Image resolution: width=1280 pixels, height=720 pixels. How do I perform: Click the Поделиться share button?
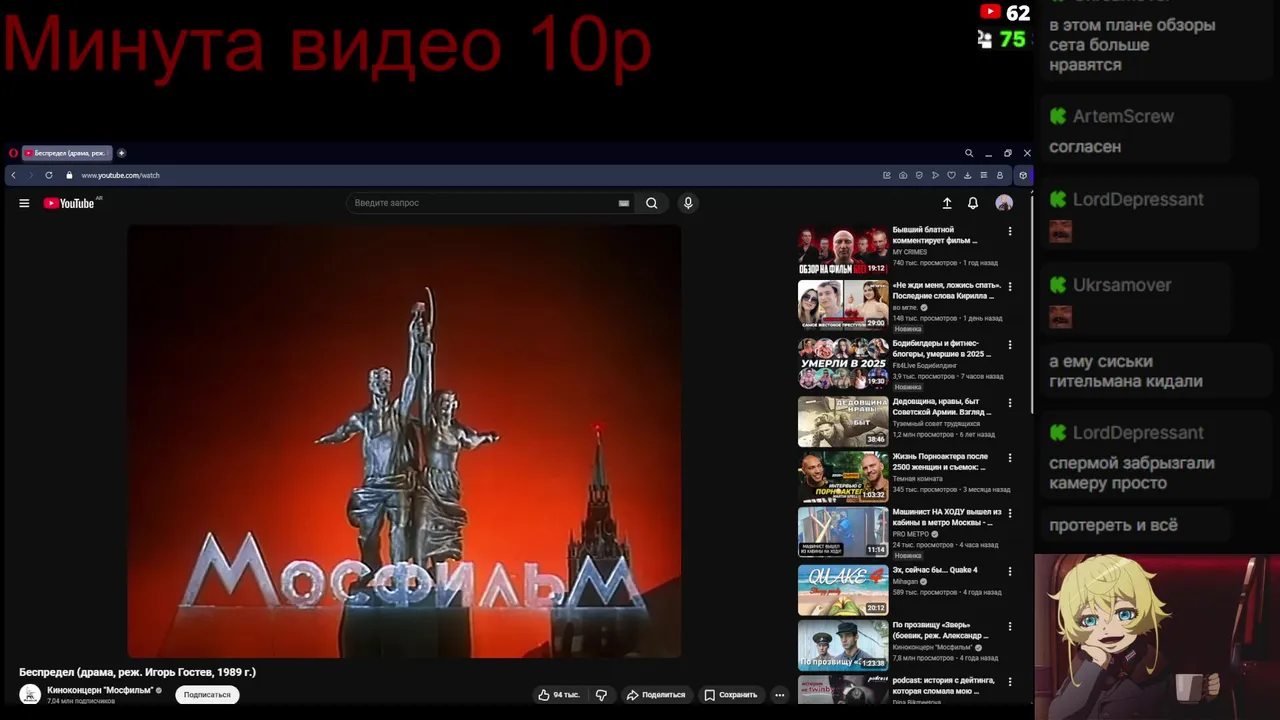(656, 695)
